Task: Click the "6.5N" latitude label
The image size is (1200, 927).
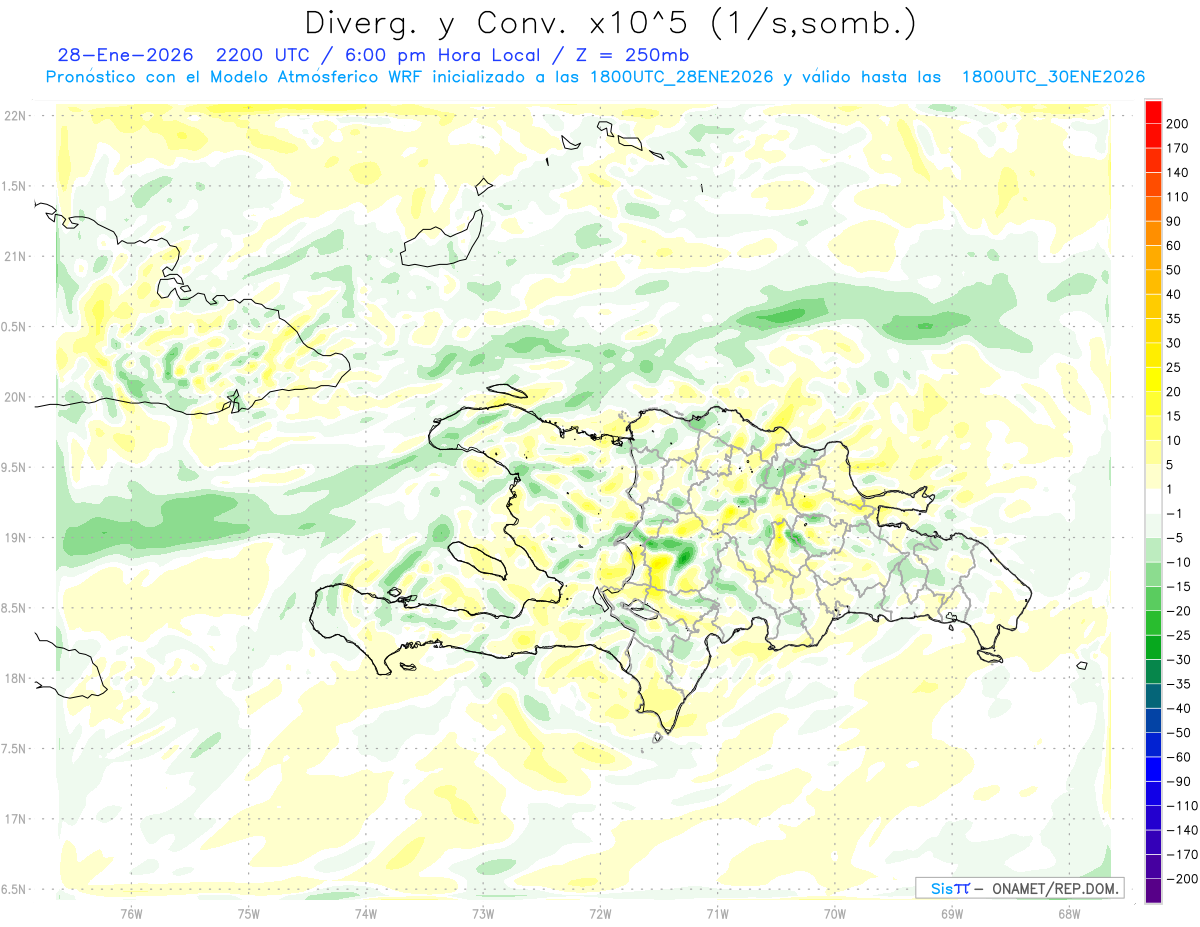Action: 14,889
